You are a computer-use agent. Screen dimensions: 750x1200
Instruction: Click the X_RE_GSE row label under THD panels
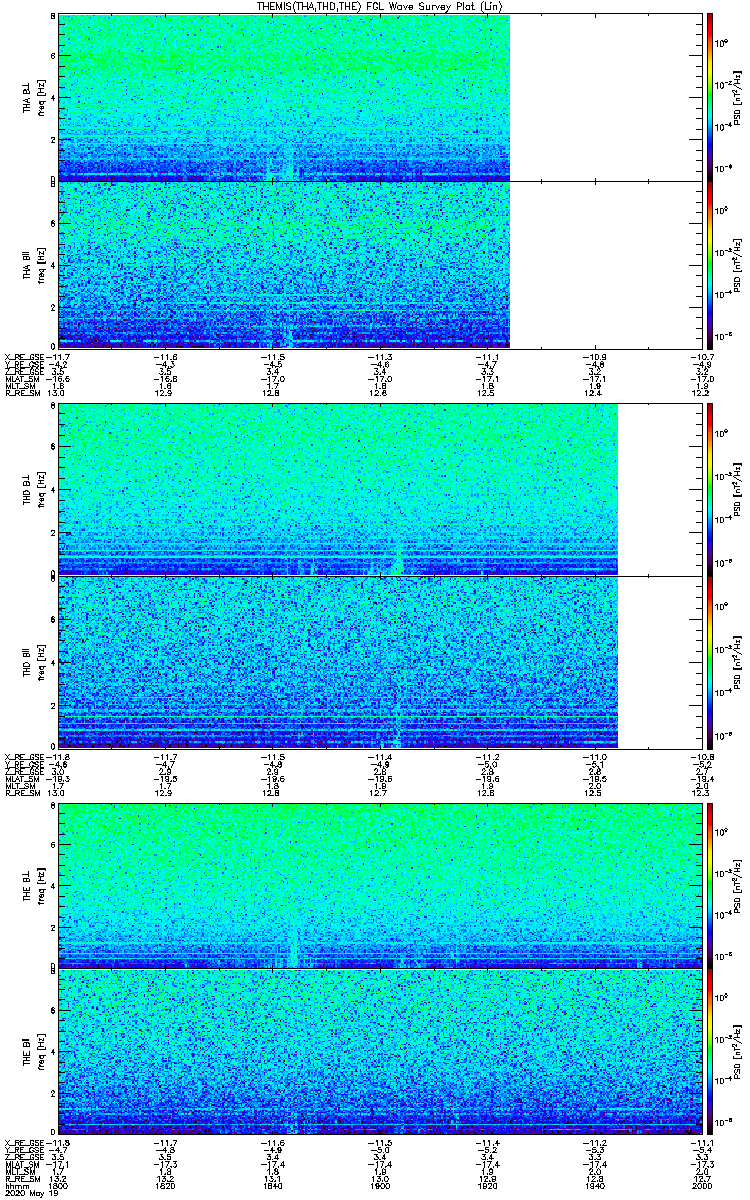point(25,756)
